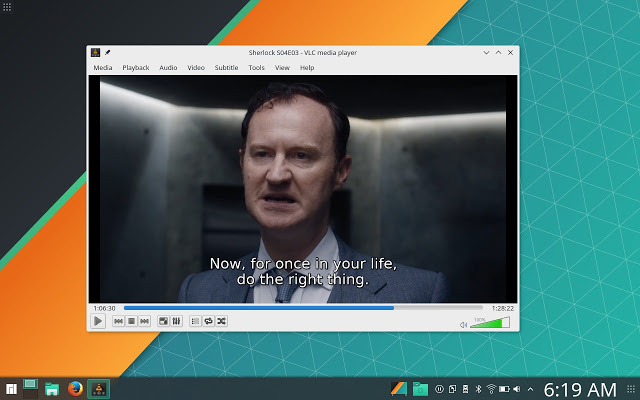
Task: Toggle total duration display 1:28:22
Action: coord(502,308)
